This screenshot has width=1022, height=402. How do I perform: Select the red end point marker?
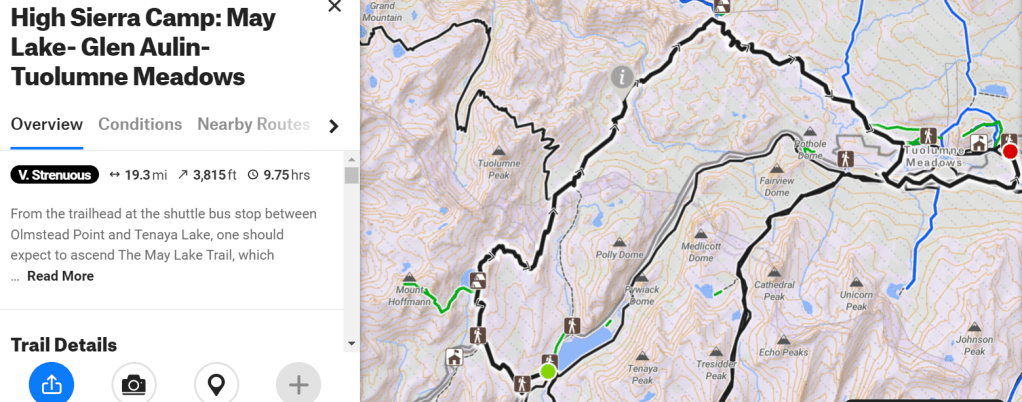[1010, 152]
